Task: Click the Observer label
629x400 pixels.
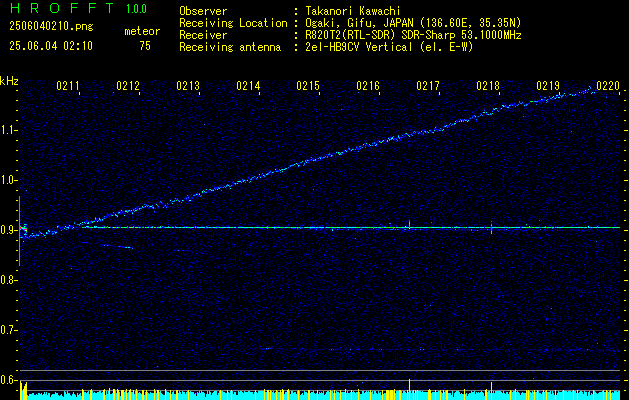Action: point(203,11)
